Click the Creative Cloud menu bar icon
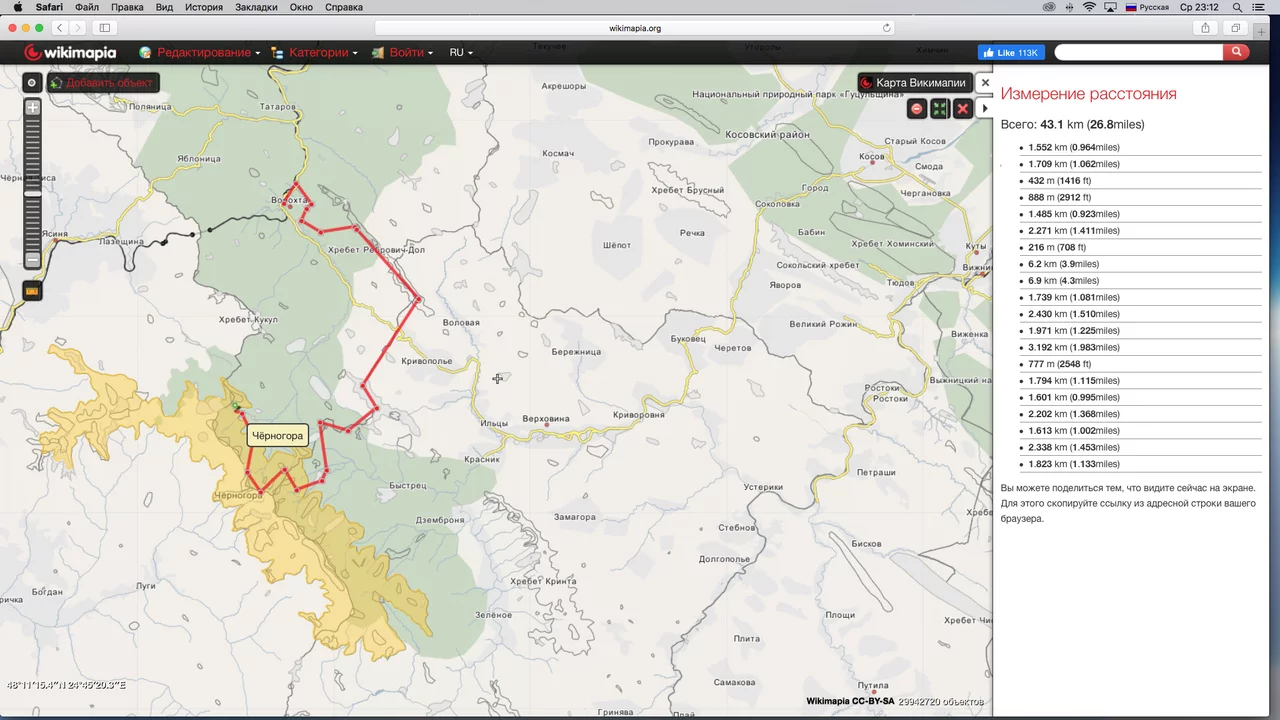 (x=1049, y=7)
